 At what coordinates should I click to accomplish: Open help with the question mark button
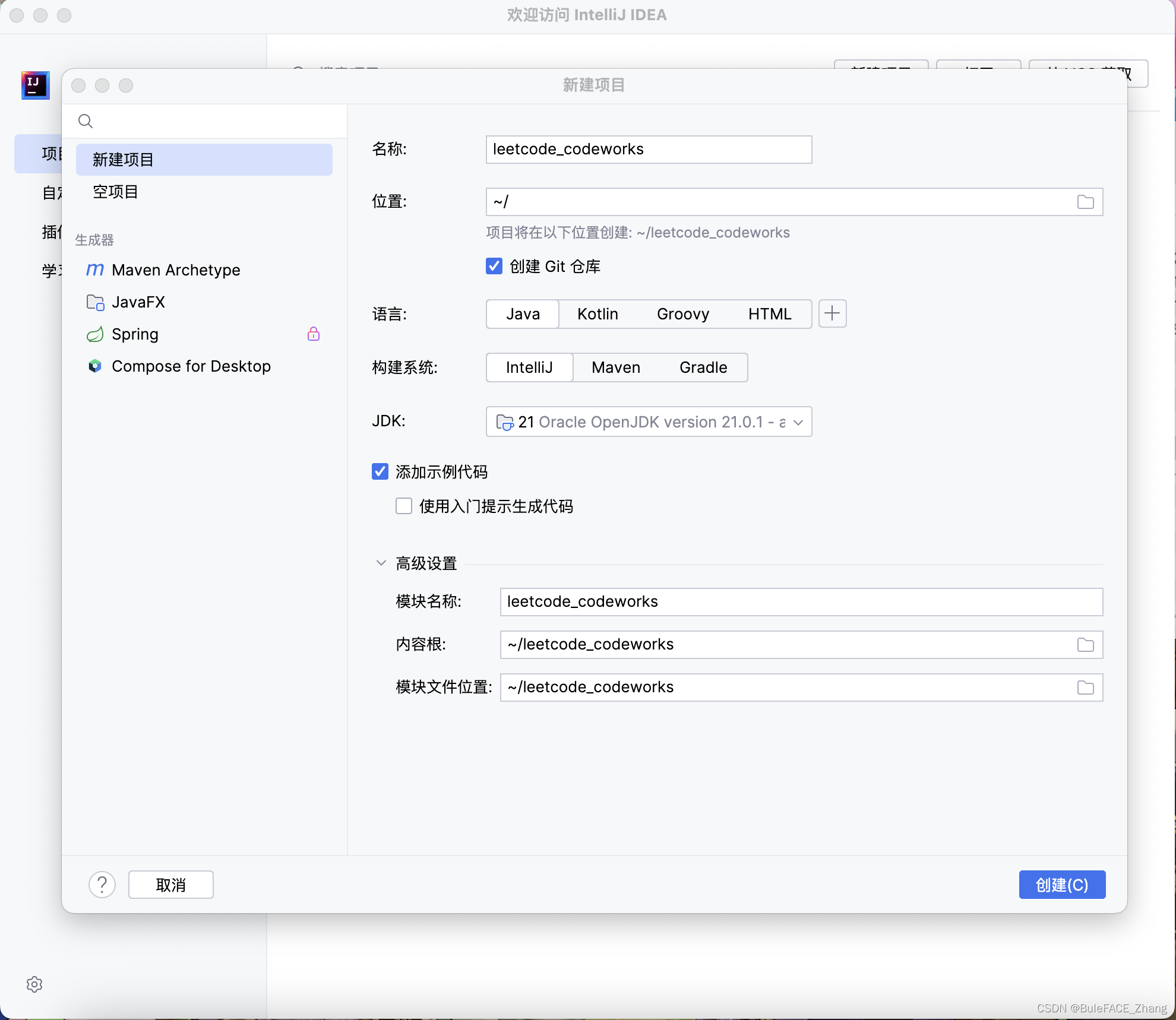102,885
